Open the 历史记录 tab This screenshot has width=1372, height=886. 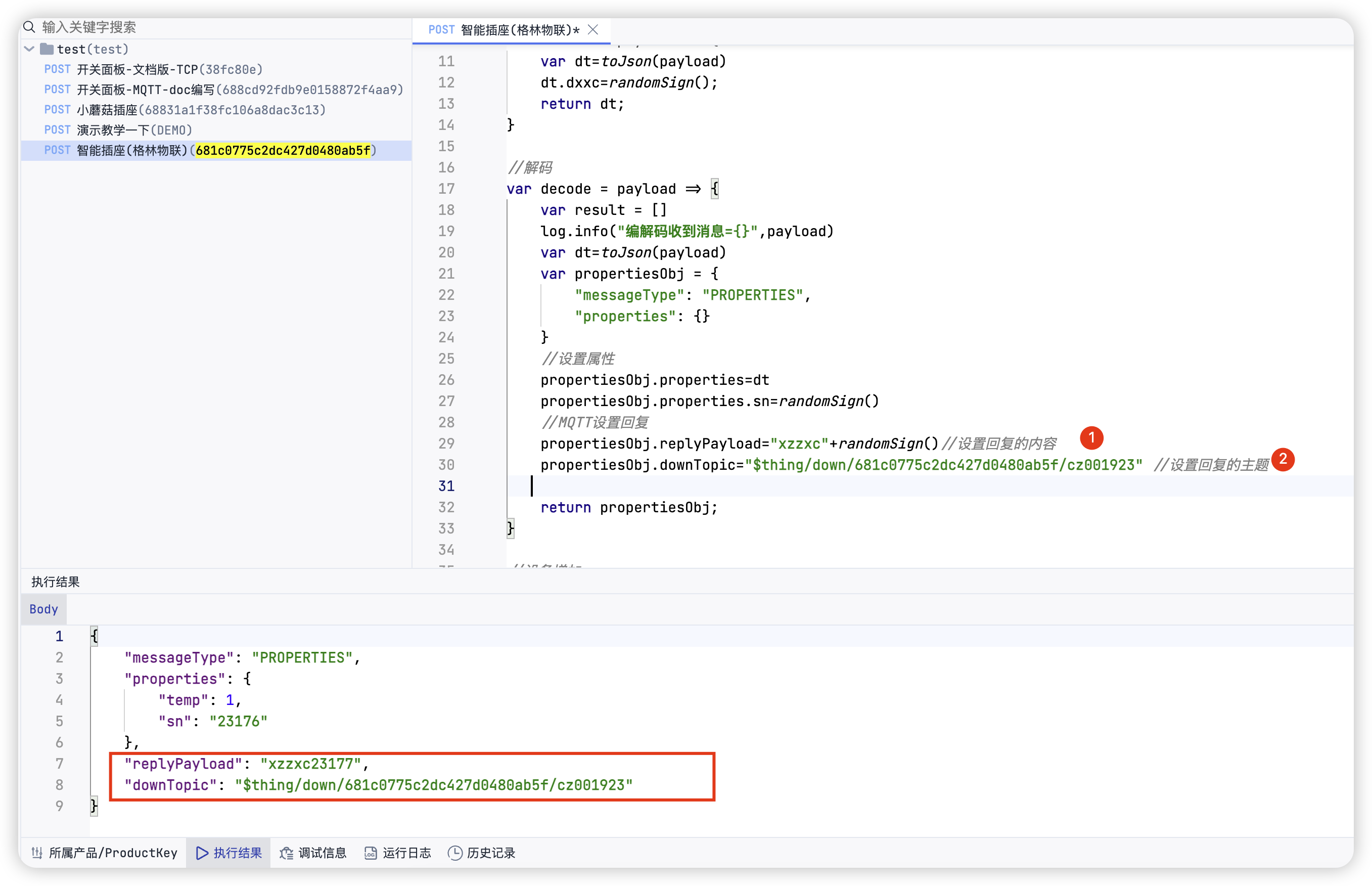coord(490,853)
